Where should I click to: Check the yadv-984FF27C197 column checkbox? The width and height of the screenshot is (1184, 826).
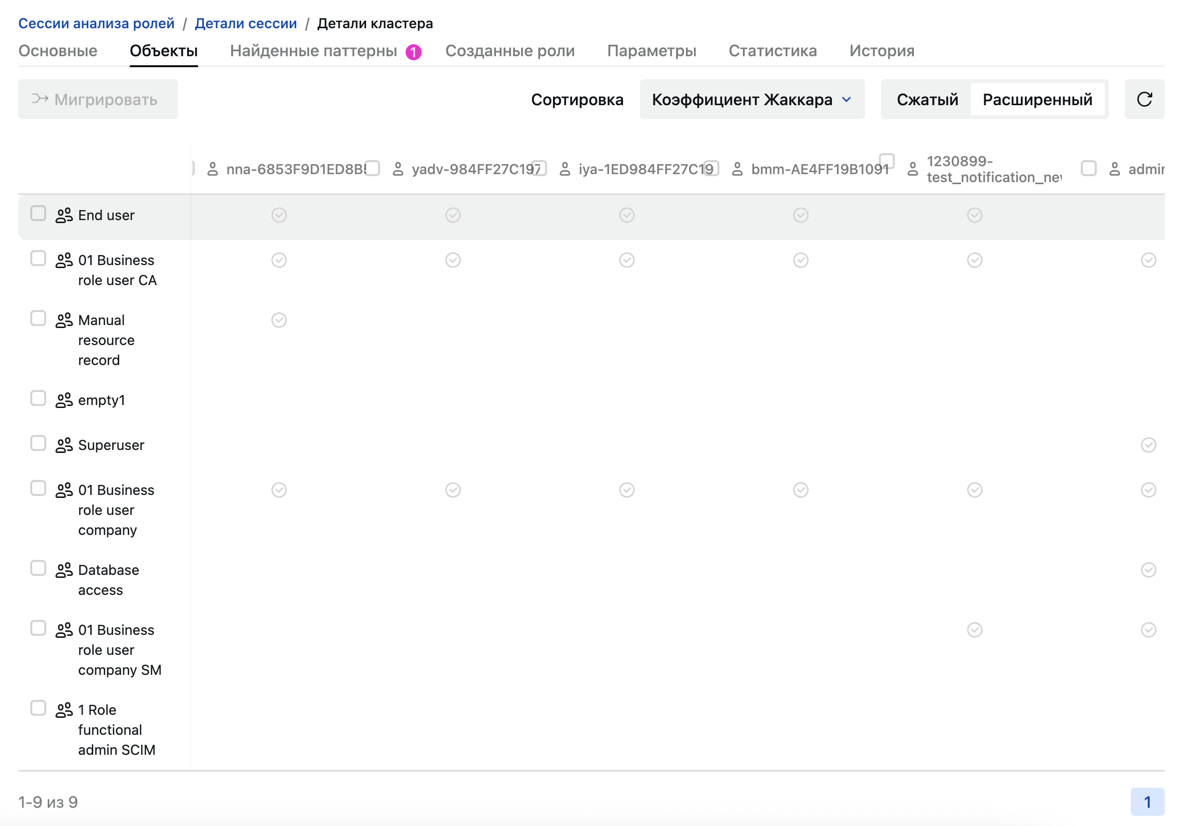click(372, 168)
